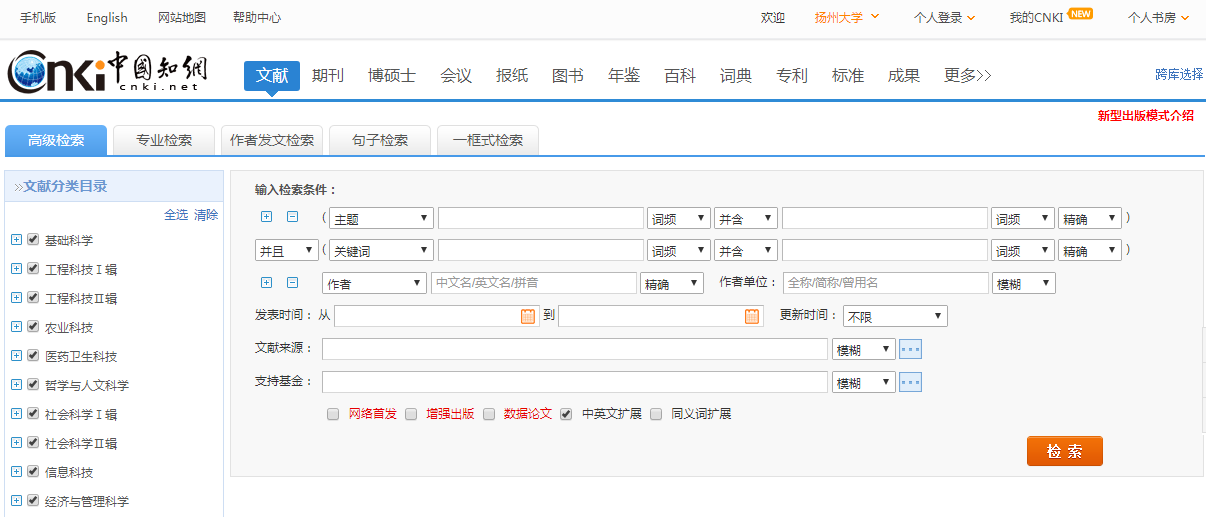Enable the 同义词扩展 checkbox
The image size is (1206, 517).
[657, 414]
